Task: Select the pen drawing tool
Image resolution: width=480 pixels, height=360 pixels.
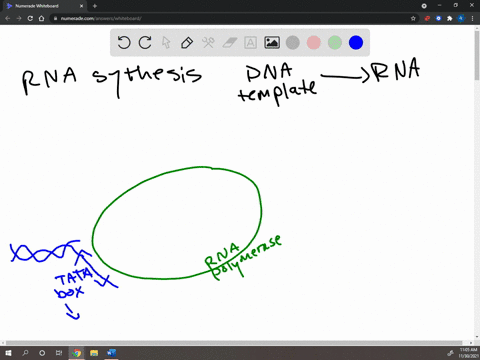Action: coord(187,43)
